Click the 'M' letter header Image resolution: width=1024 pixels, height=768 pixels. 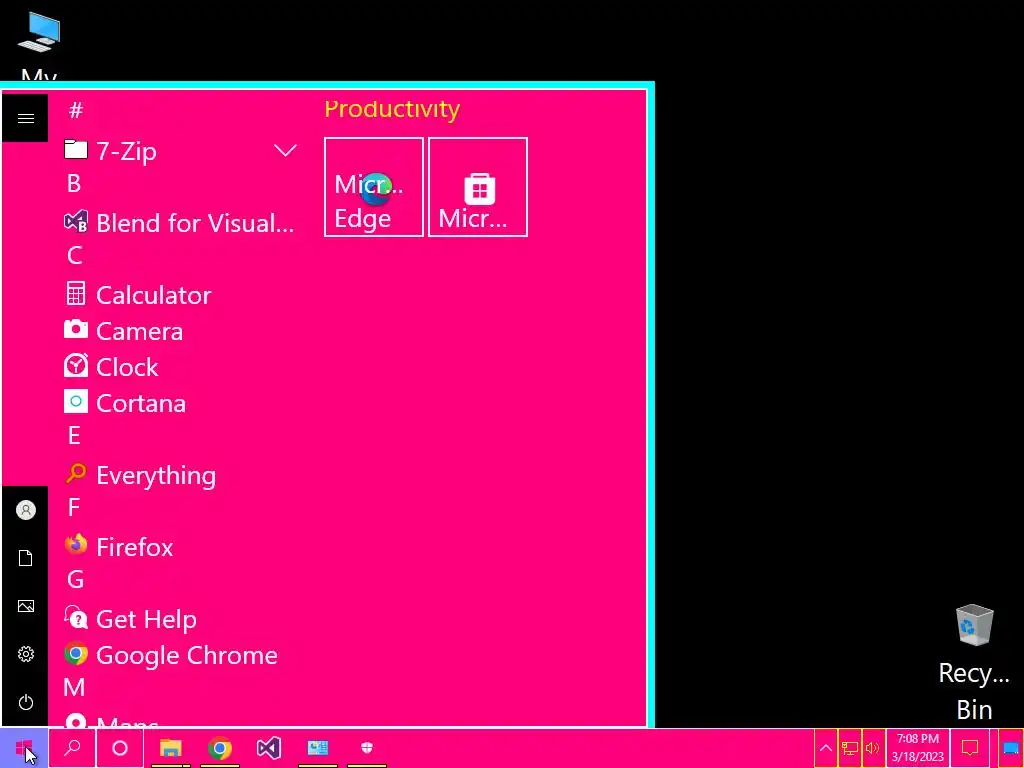[74, 687]
